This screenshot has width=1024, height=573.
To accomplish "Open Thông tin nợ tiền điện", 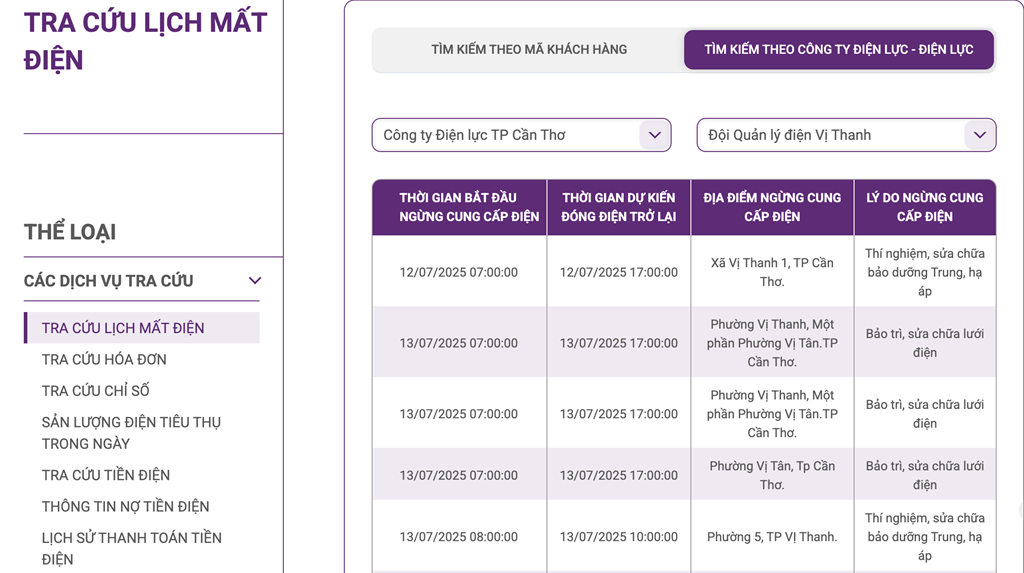I will [x=125, y=506].
